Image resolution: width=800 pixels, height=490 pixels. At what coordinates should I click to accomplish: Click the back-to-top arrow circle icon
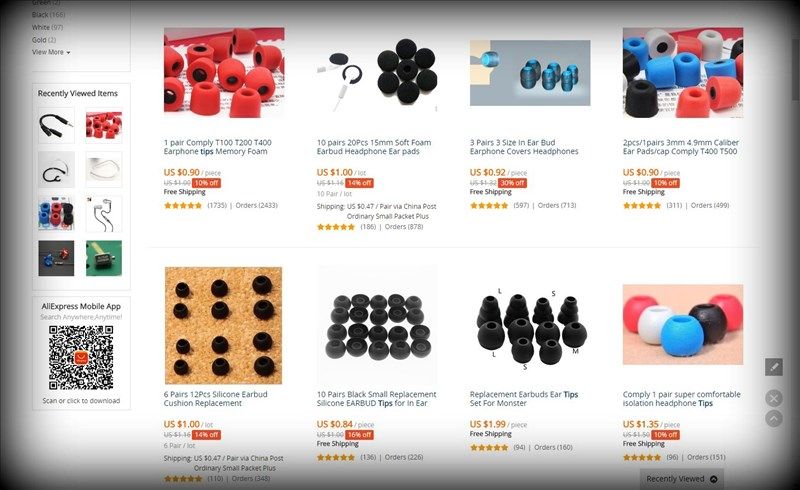tap(773, 419)
